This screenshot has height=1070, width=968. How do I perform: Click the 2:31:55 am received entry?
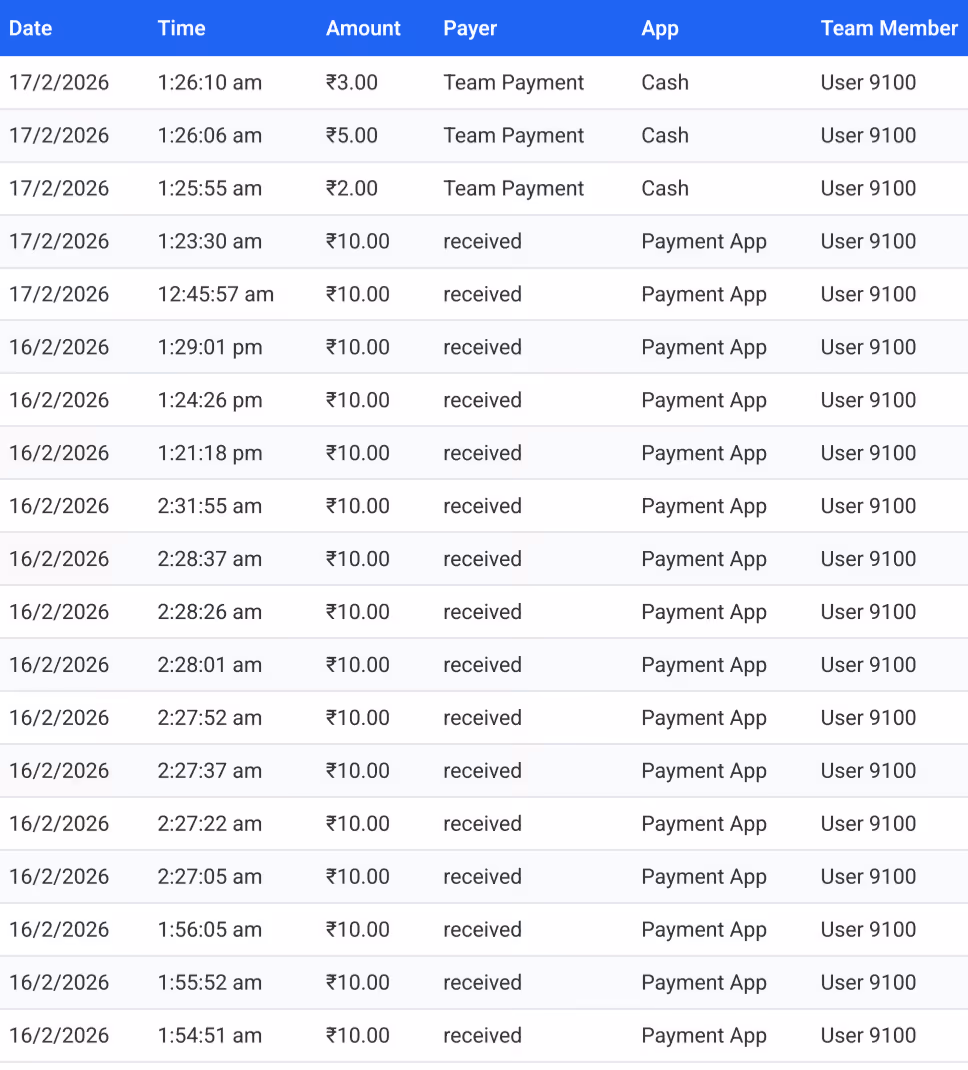point(484,506)
